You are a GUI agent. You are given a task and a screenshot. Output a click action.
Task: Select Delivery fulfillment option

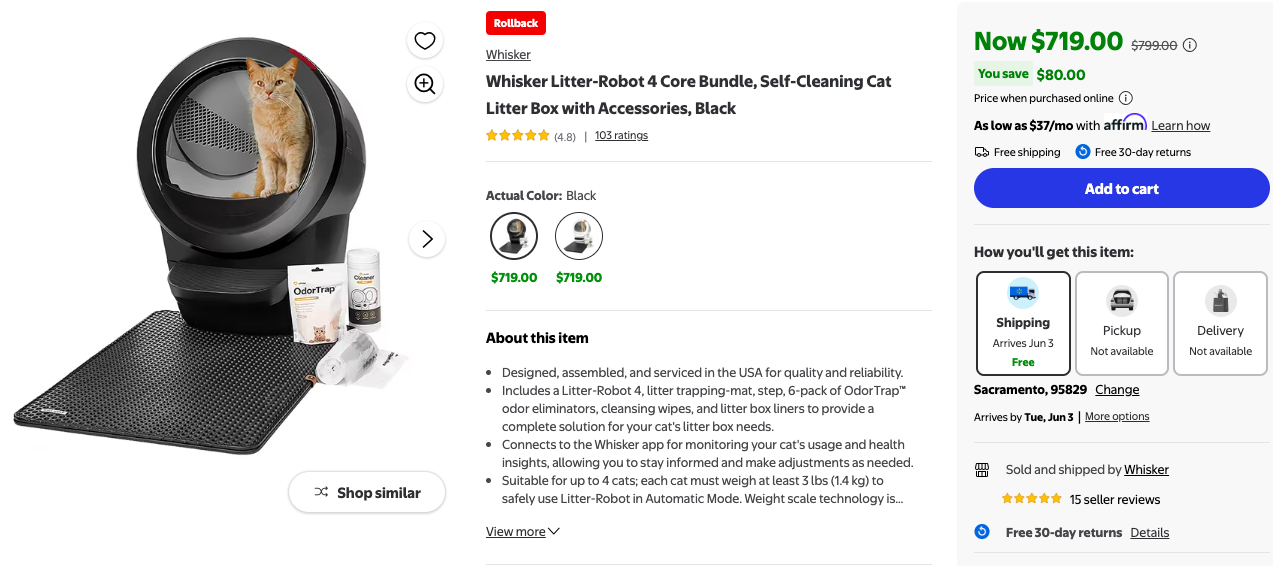pyautogui.click(x=1220, y=323)
